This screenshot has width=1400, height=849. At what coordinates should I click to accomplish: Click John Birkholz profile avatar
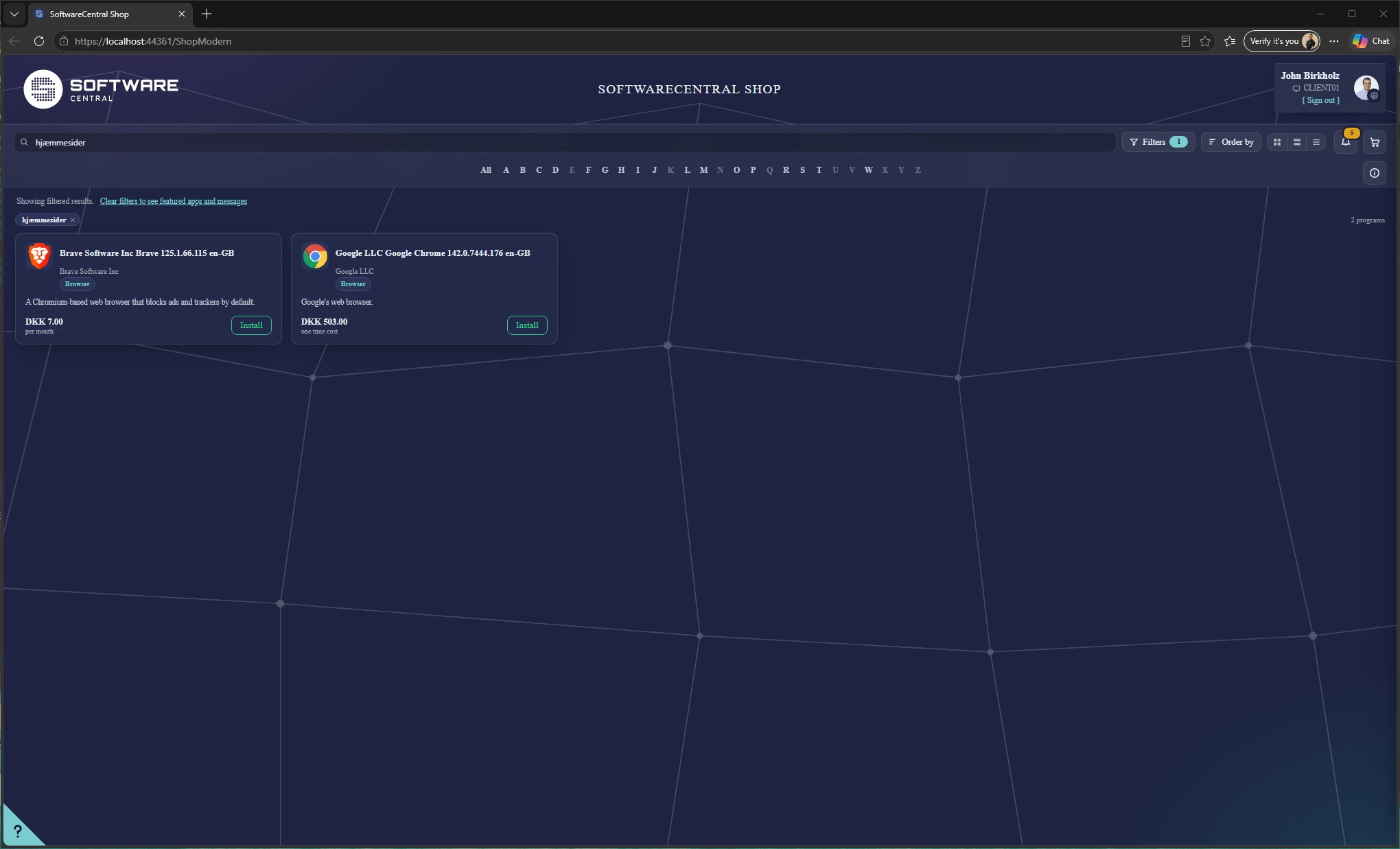(x=1365, y=88)
